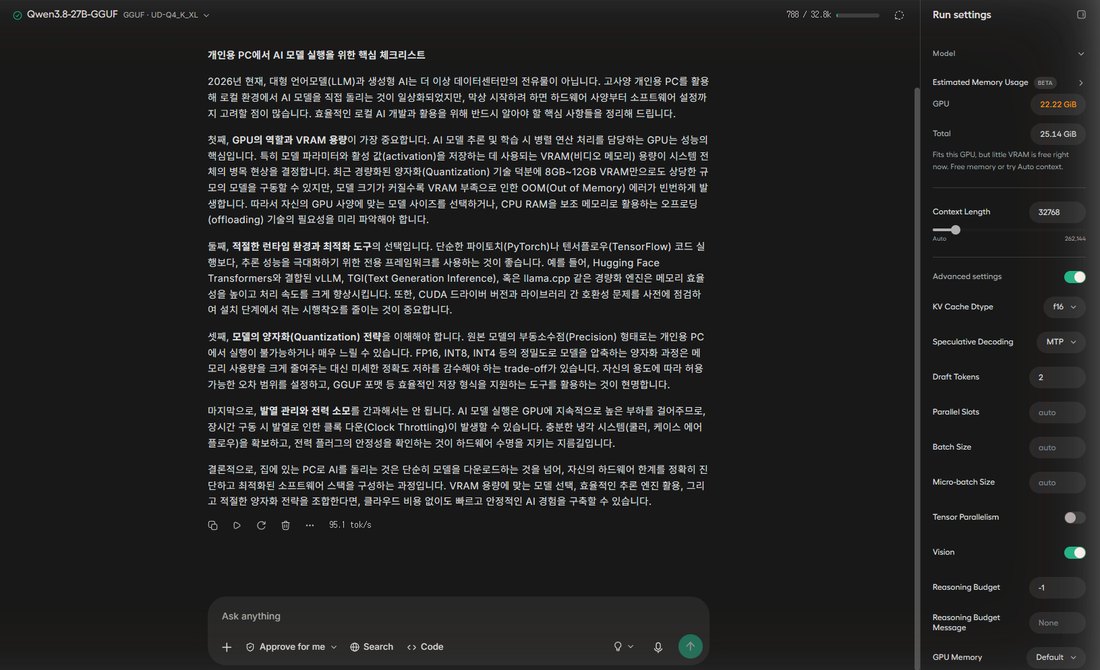Click the Qwen3.8-27B-GGUF model title
This screenshot has width=1100, height=670.
[72, 15]
